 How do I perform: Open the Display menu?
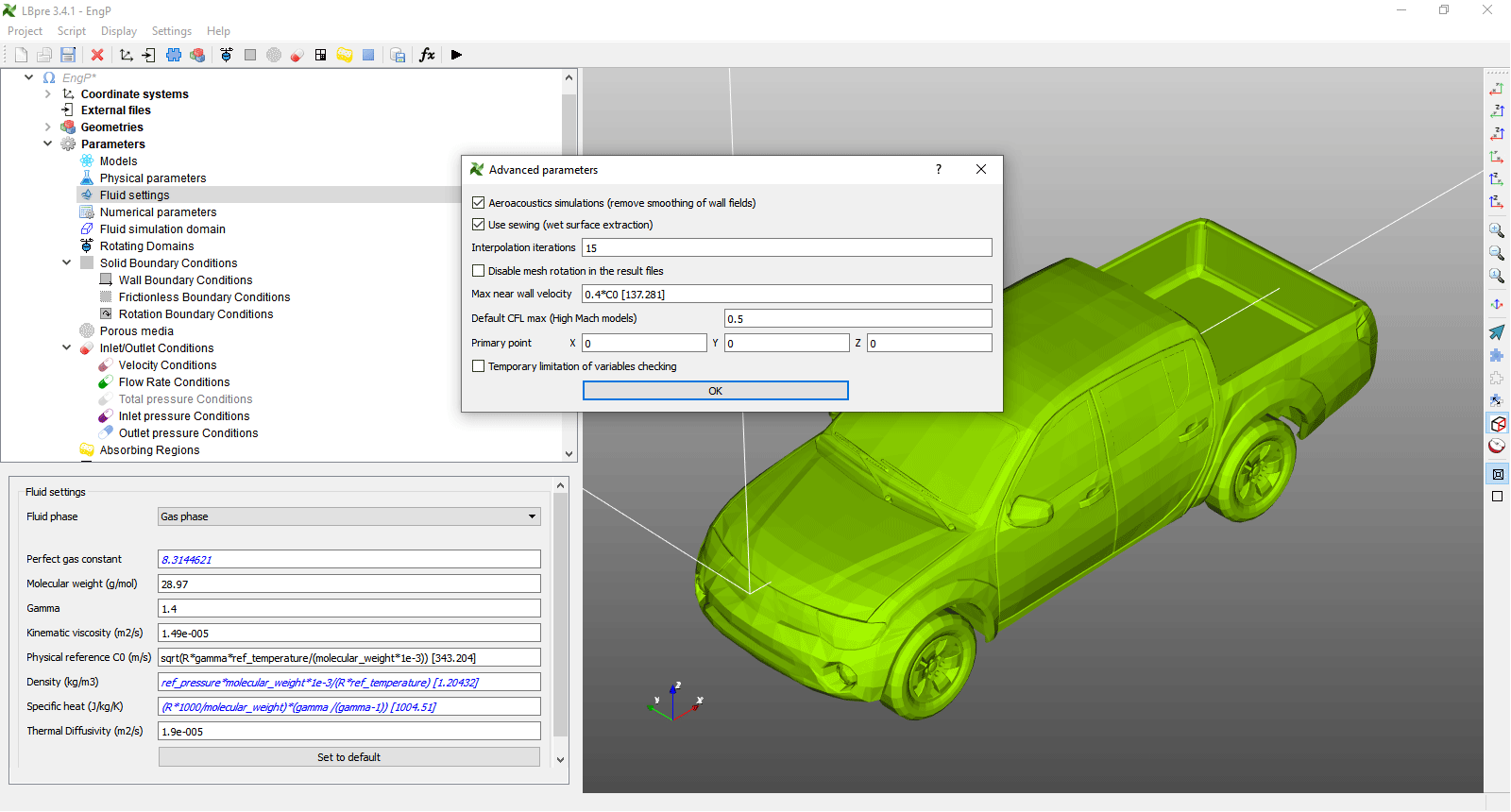[x=119, y=31]
